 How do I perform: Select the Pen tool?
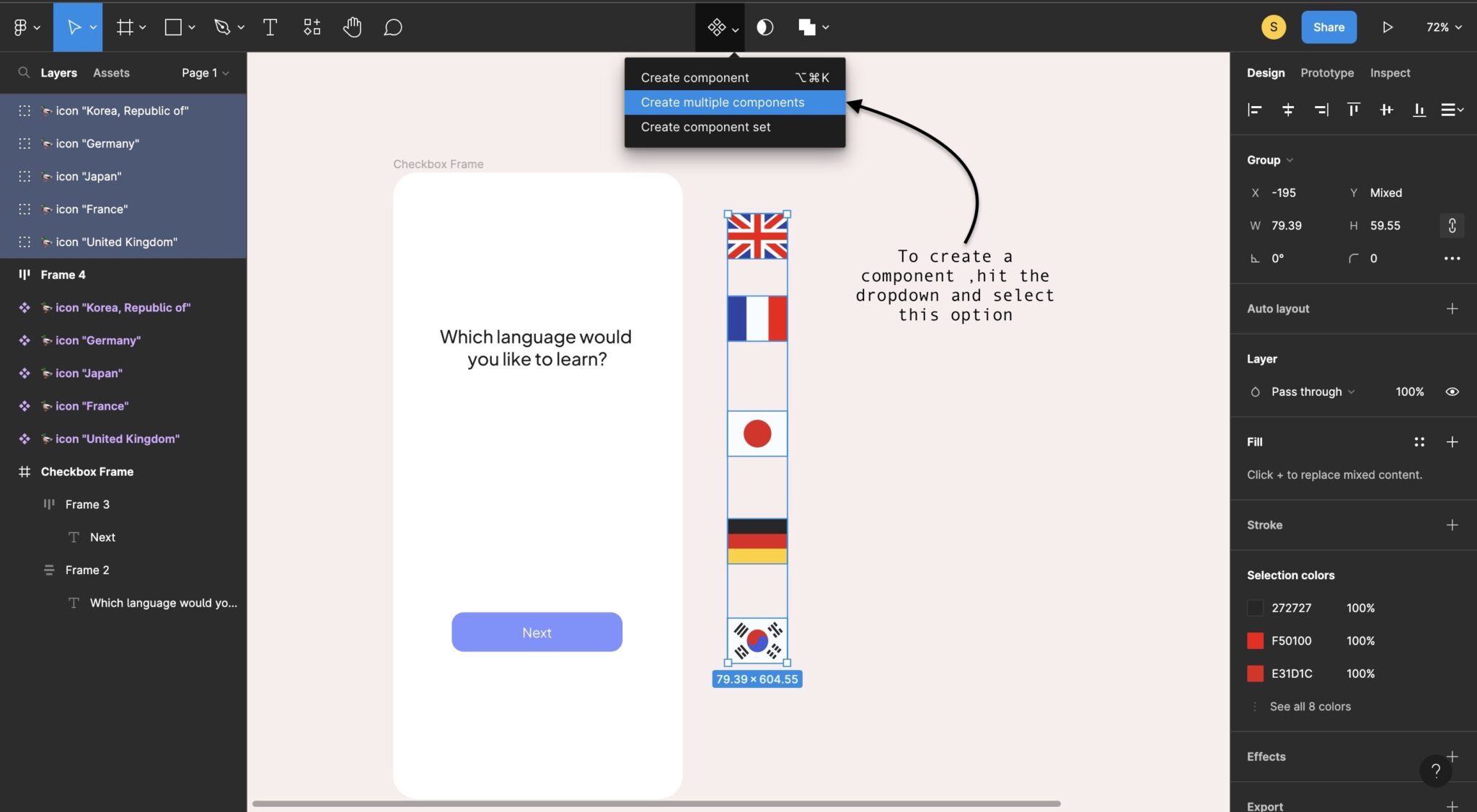click(x=221, y=27)
